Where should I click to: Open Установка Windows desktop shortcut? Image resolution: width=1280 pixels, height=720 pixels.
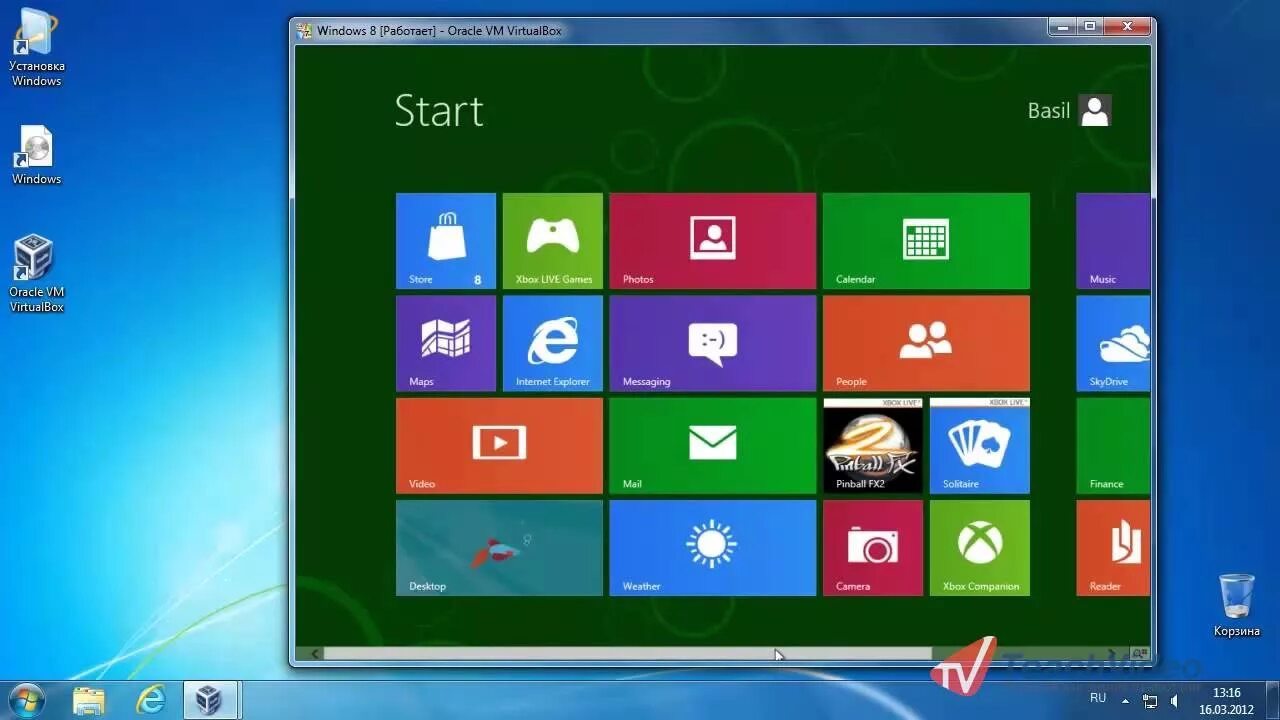click(37, 48)
